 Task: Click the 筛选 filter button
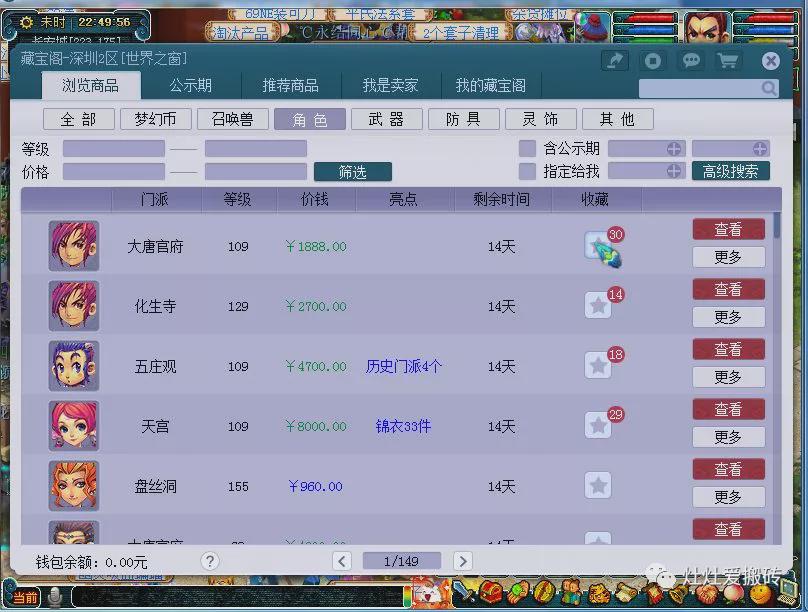(x=352, y=170)
